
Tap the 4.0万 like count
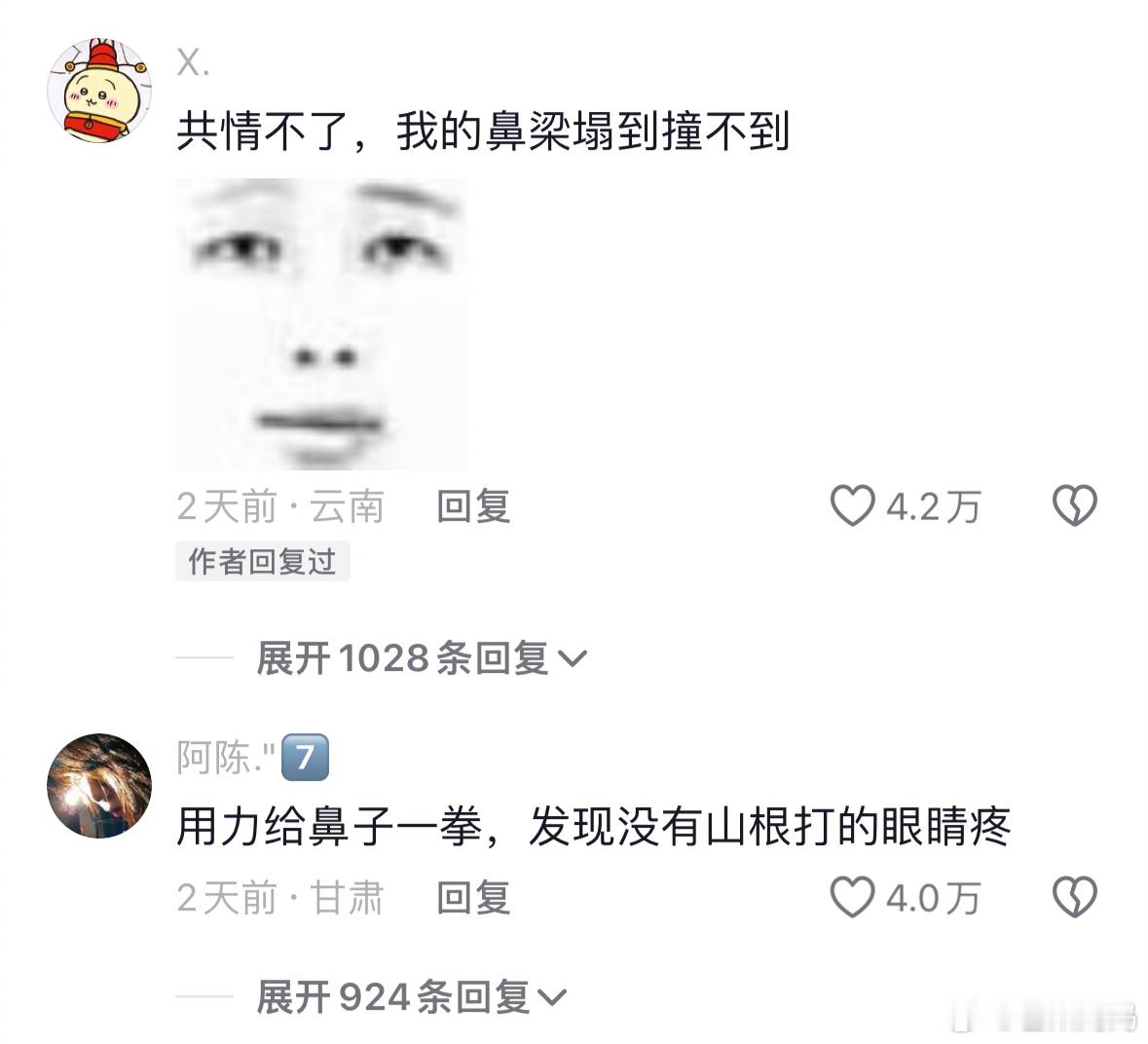(934, 898)
